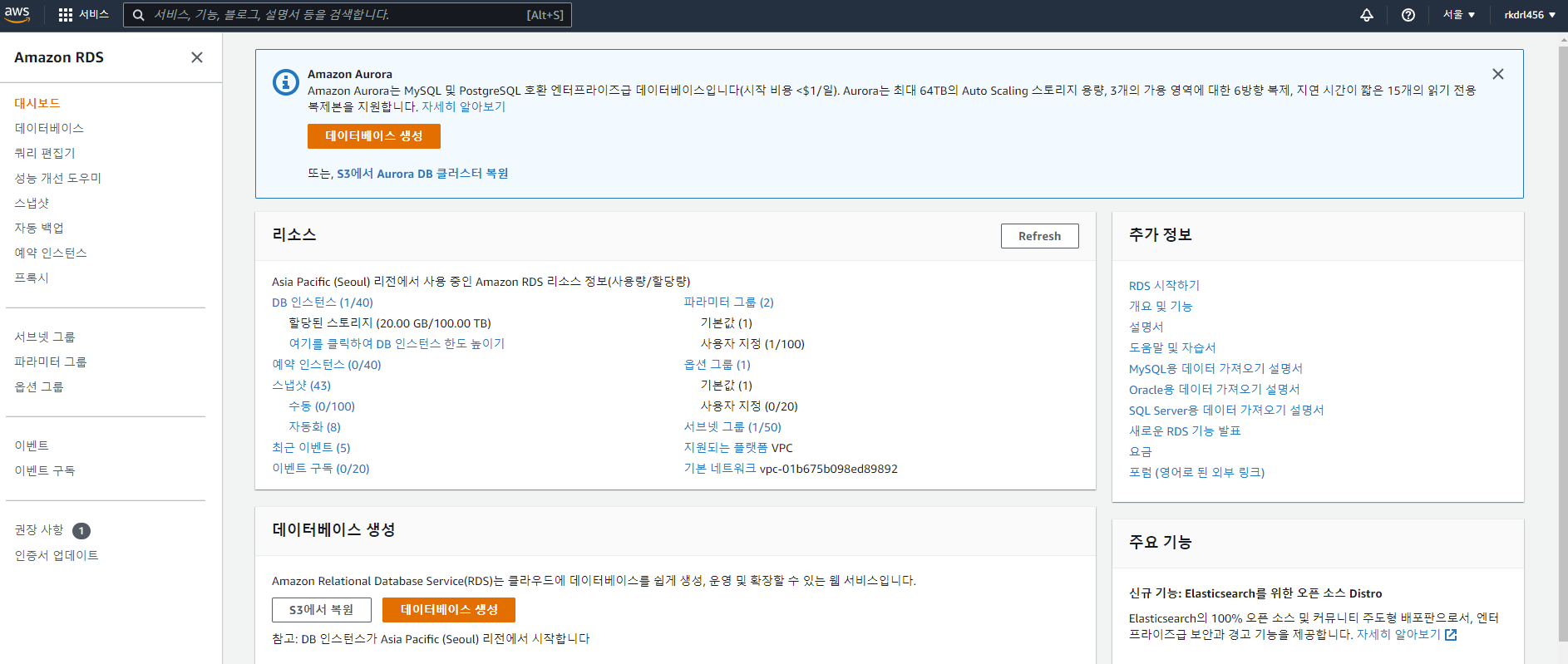Open Parameter groups sidebar item
The width and height of the screenshot is (1568, 664).
pyautogui.click(x=51, y=362)
